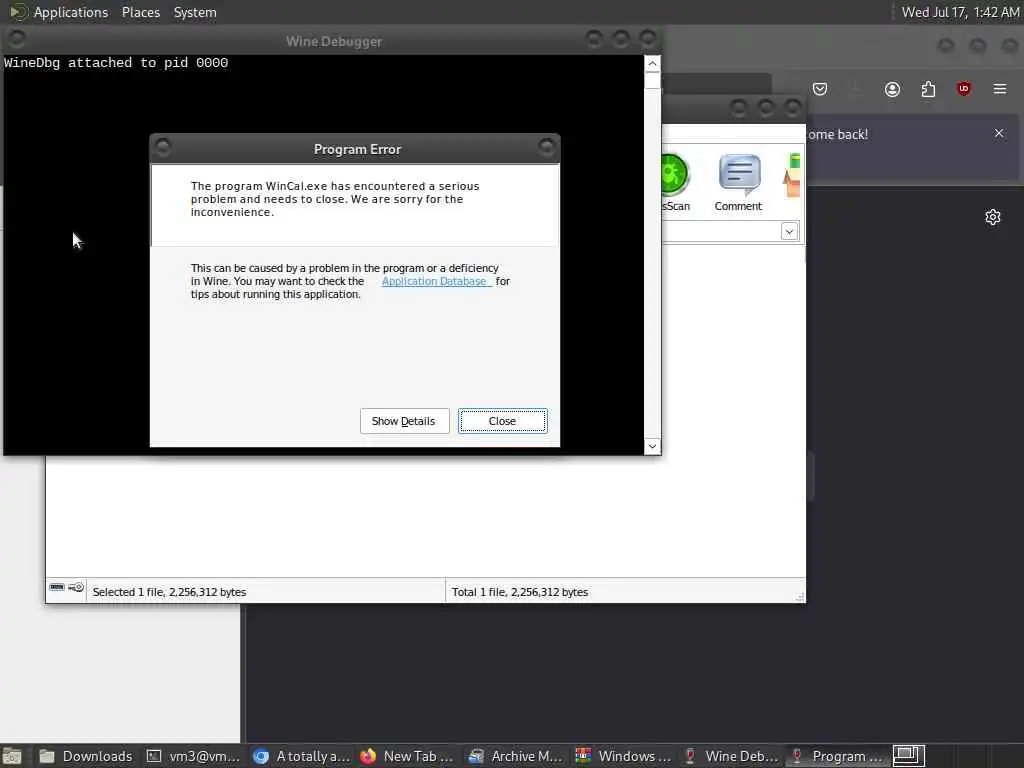Open Firefox account icon
Screen dimensions: 1024x768
[892, 89]
